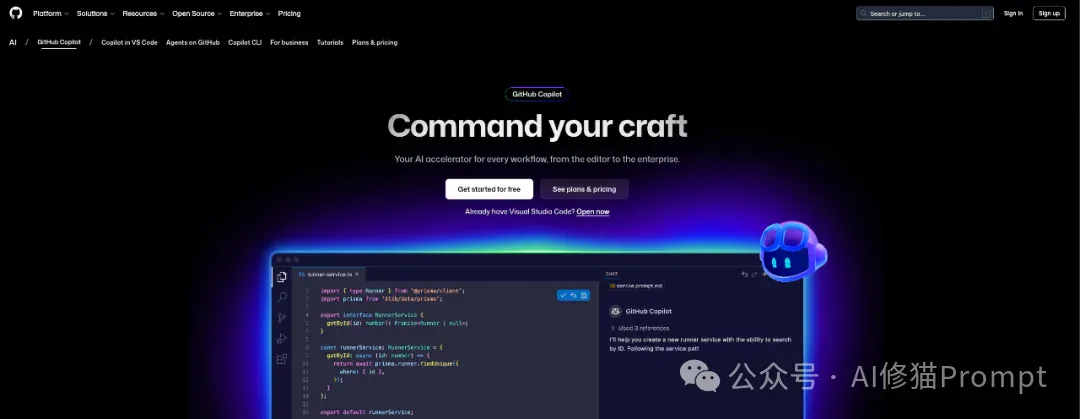
Task: Click chat message I'll help you create
Action: (x=700, y=344)
